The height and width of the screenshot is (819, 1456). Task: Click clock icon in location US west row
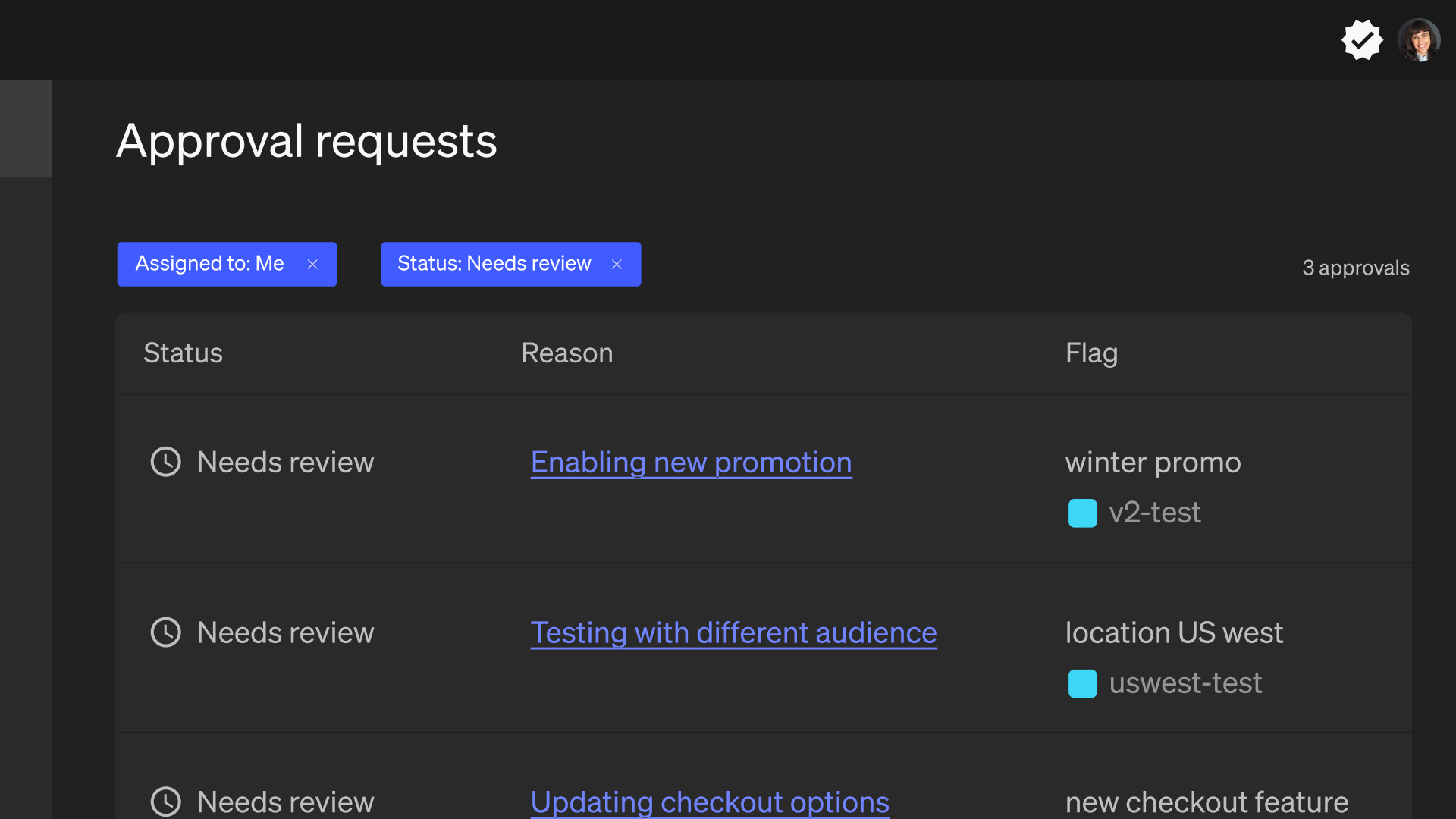(x=166, y=632)
